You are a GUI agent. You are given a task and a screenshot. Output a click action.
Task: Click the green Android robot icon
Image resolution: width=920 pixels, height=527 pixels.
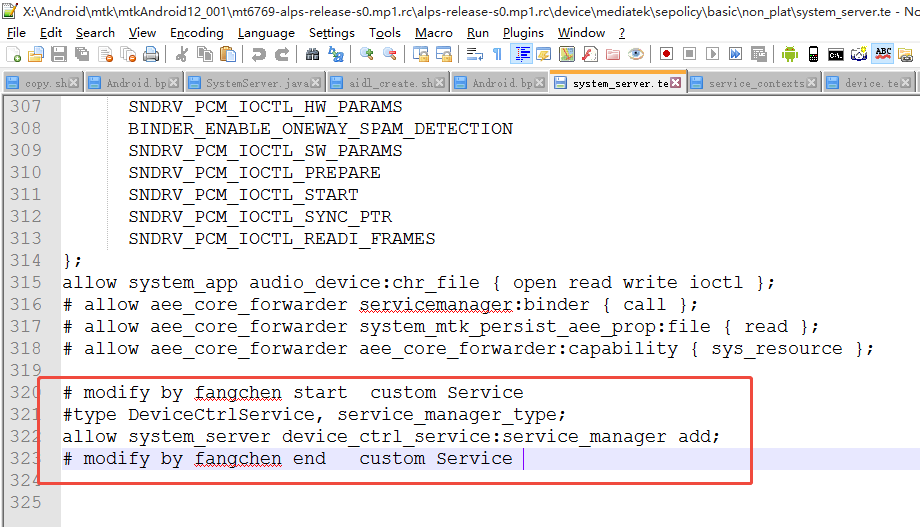790,55
